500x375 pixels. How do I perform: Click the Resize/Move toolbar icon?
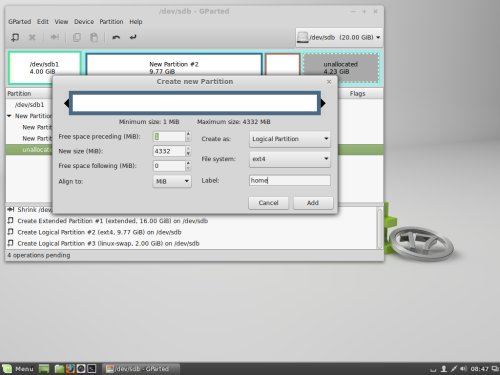point(55,37)
